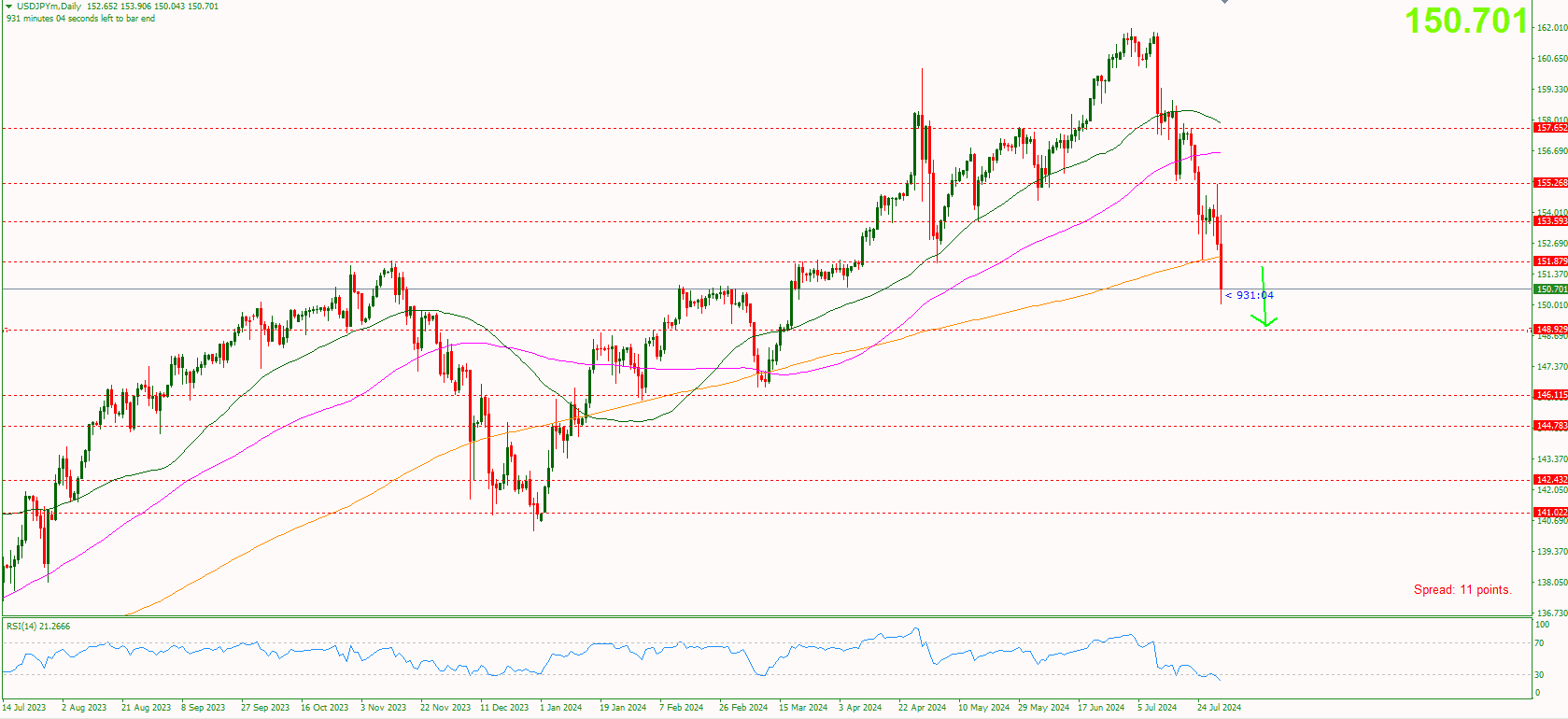1568x719 pixels.
Task: Click the 3 Nov 2023 date label
Action: tap(384, 708)
